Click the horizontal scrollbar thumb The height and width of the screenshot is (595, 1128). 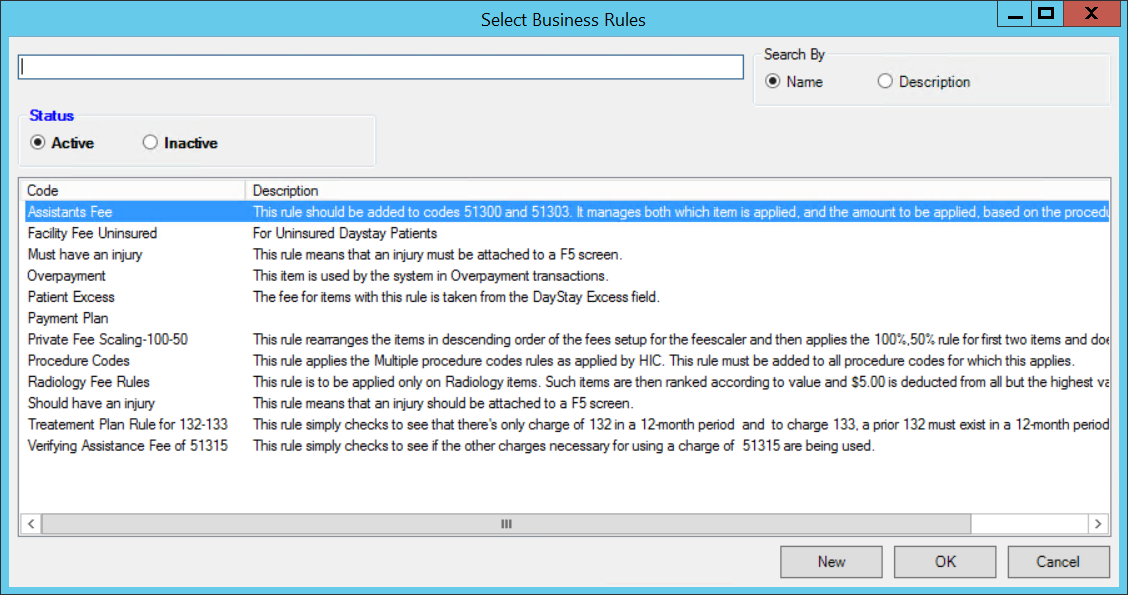tap(506, 524)
